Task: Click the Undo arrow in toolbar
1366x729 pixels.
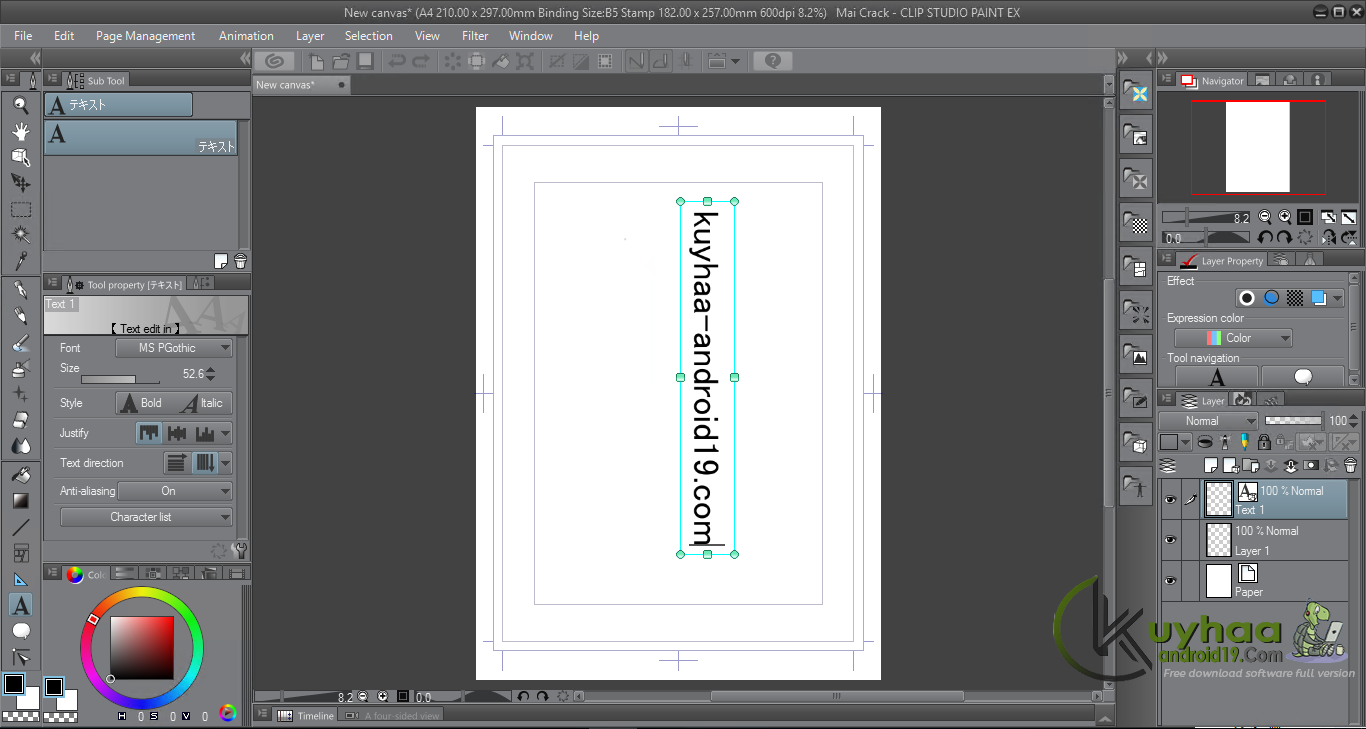Action: pos(397,61)
